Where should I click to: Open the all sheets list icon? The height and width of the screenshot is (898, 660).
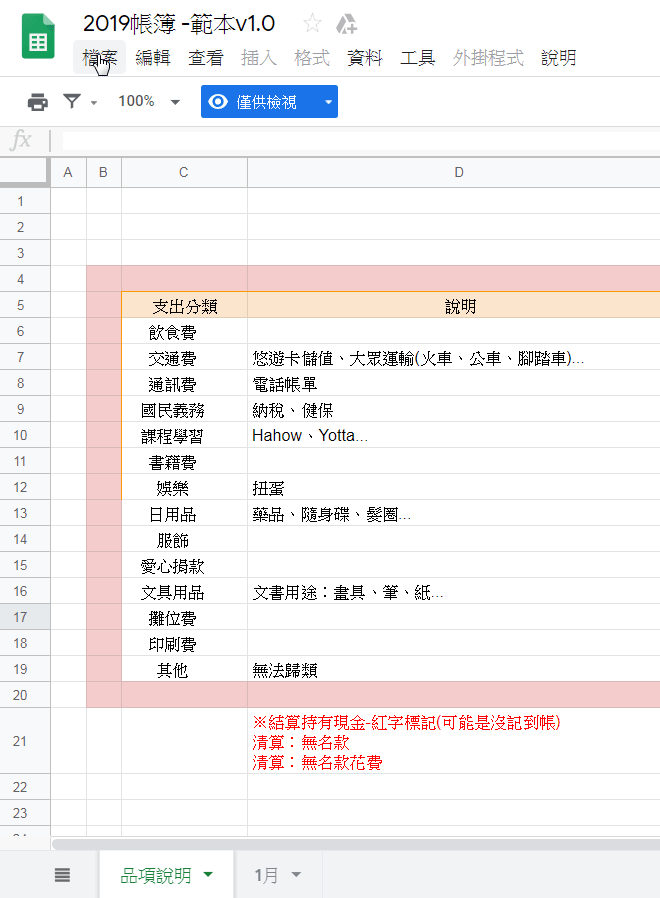[62, 875]
